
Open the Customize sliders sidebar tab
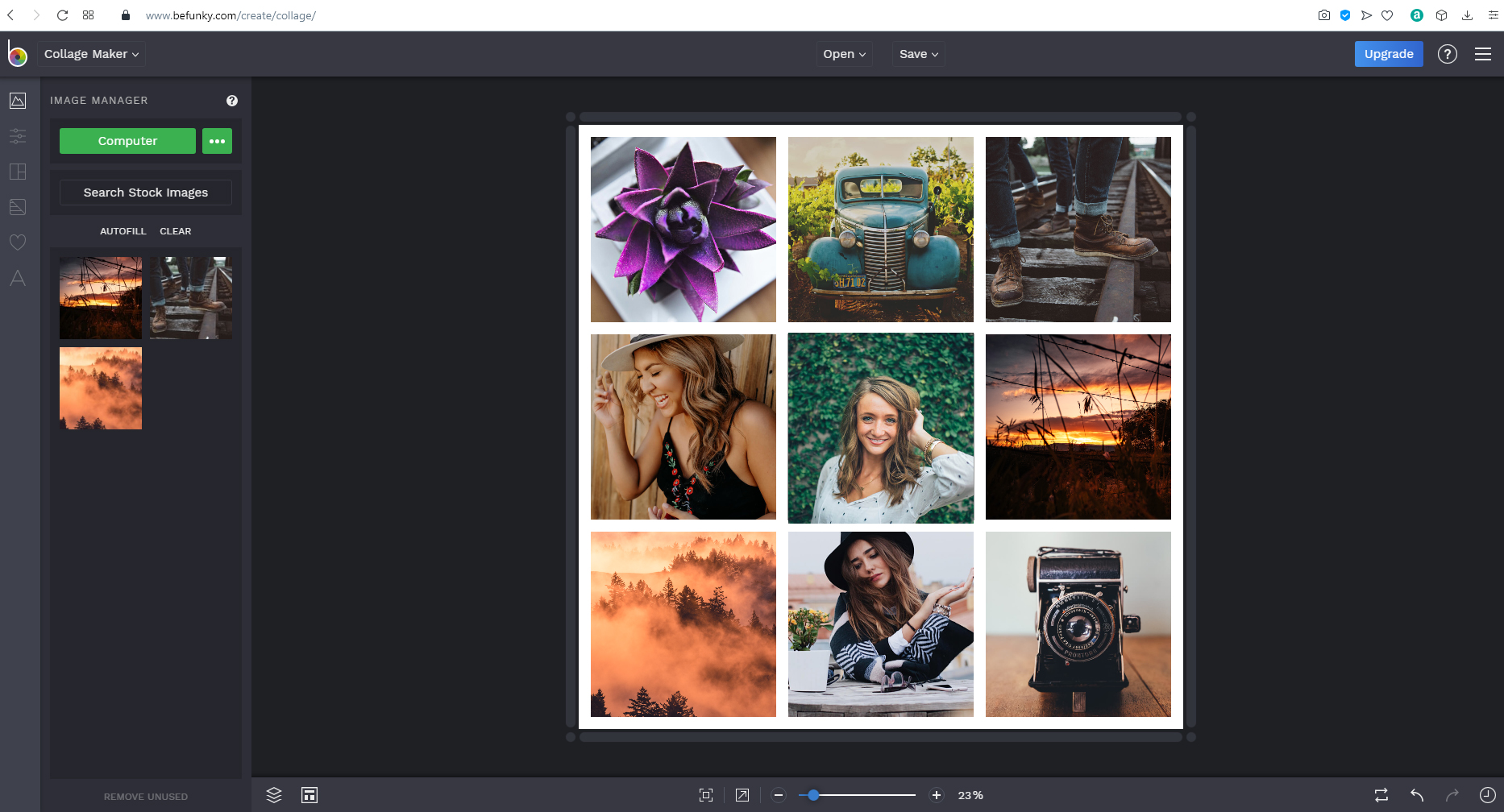pyautogui.click(x=18, y=136)
